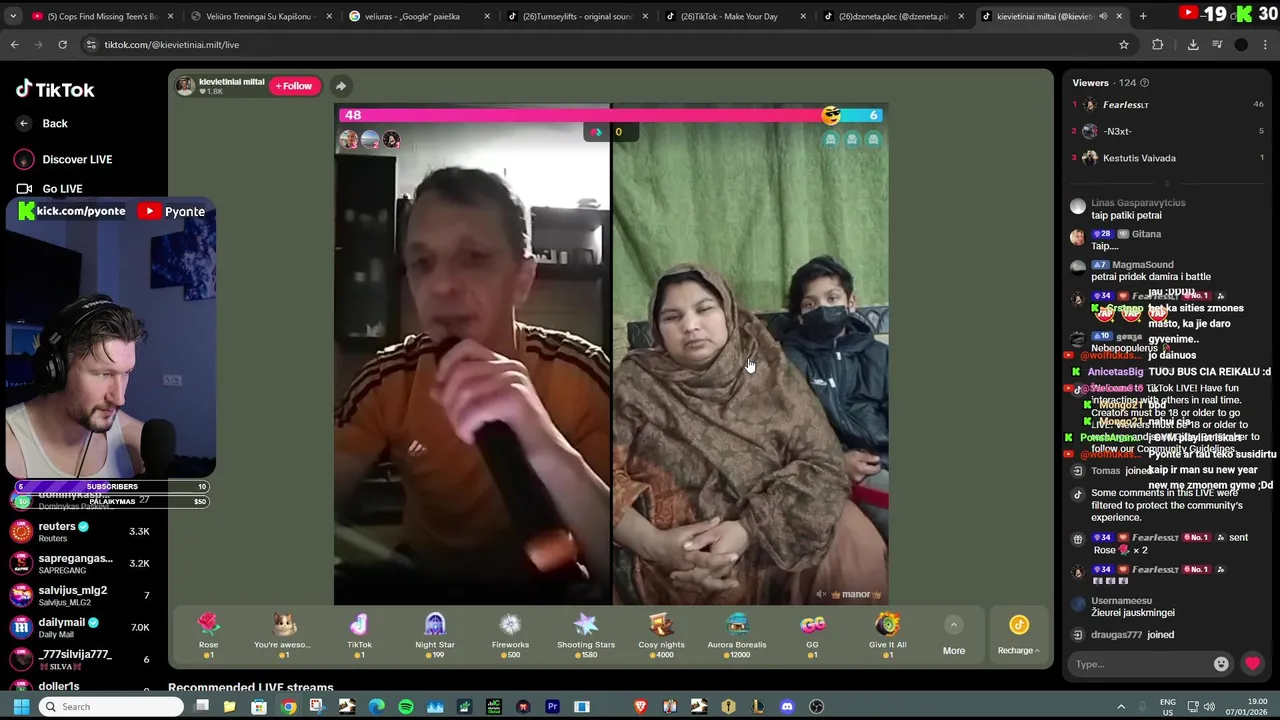Image resolution: width=1280 pixels, height=720 pixels.
Task: Click the TikTok logo
Action: click(55, 90)
